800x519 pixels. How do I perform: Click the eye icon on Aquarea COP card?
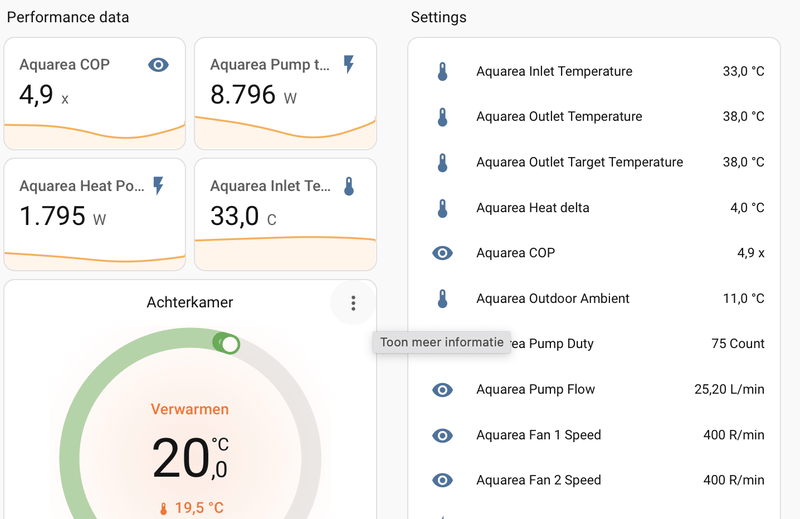click(x=158, y=65)
